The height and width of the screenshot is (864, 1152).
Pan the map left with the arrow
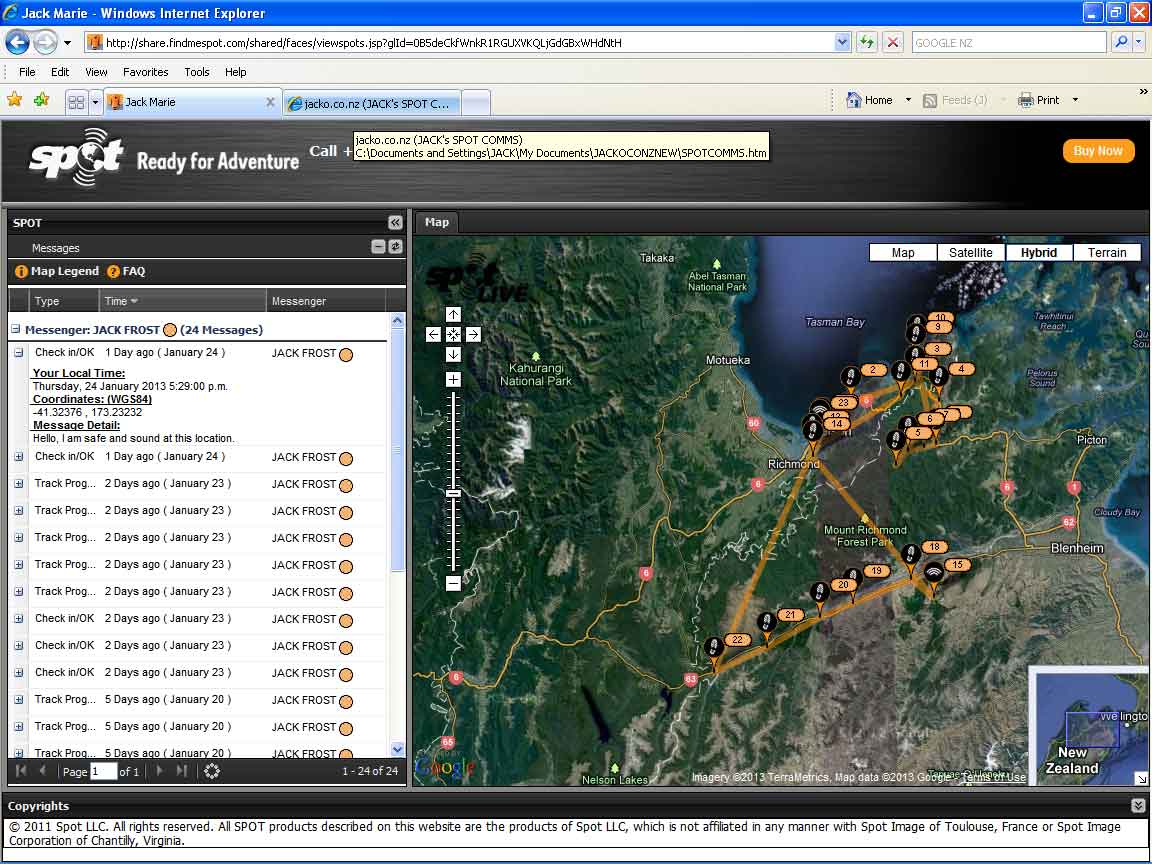coord(433,334)
